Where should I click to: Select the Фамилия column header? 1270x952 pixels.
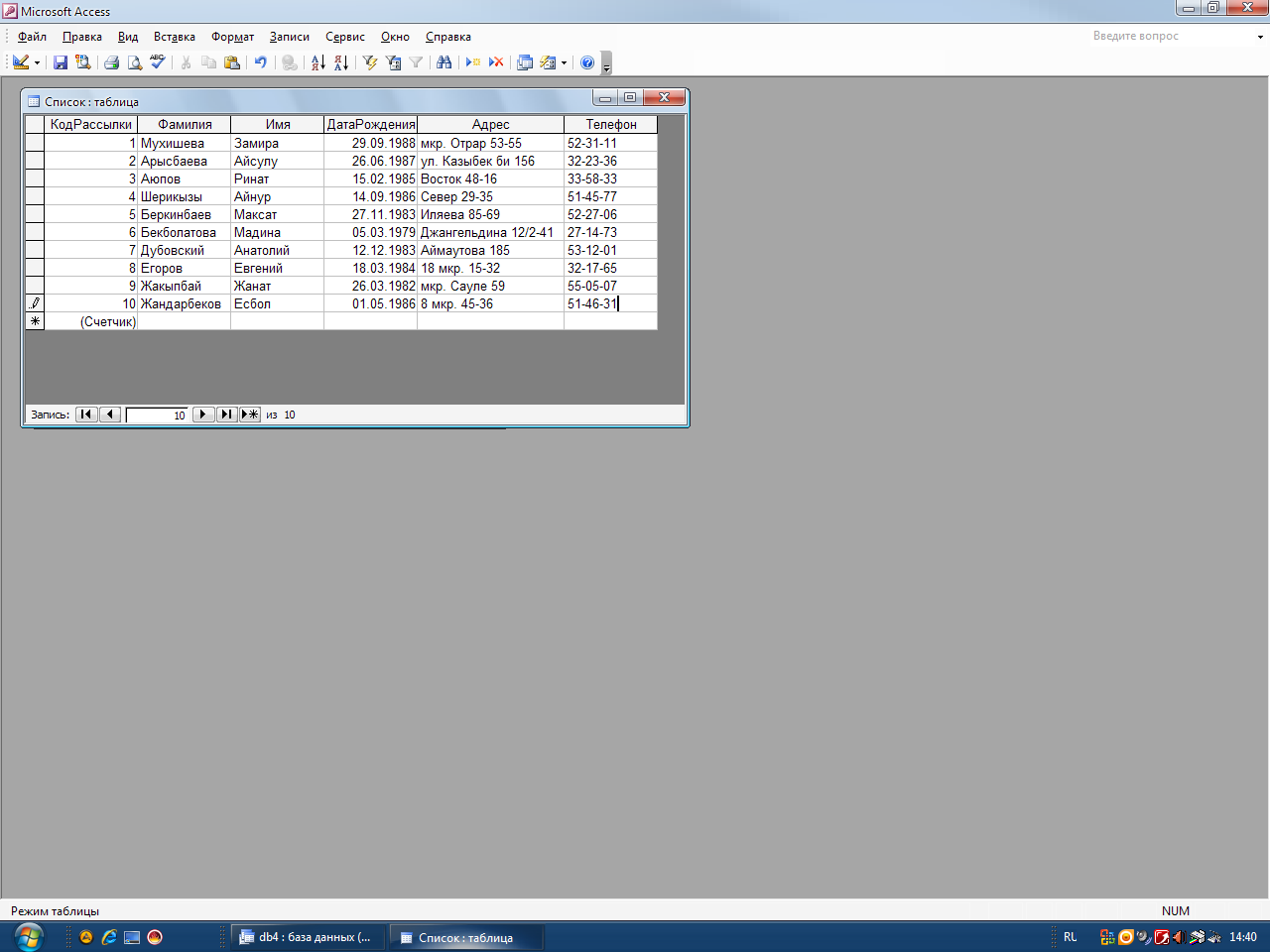tap(185, 124)
